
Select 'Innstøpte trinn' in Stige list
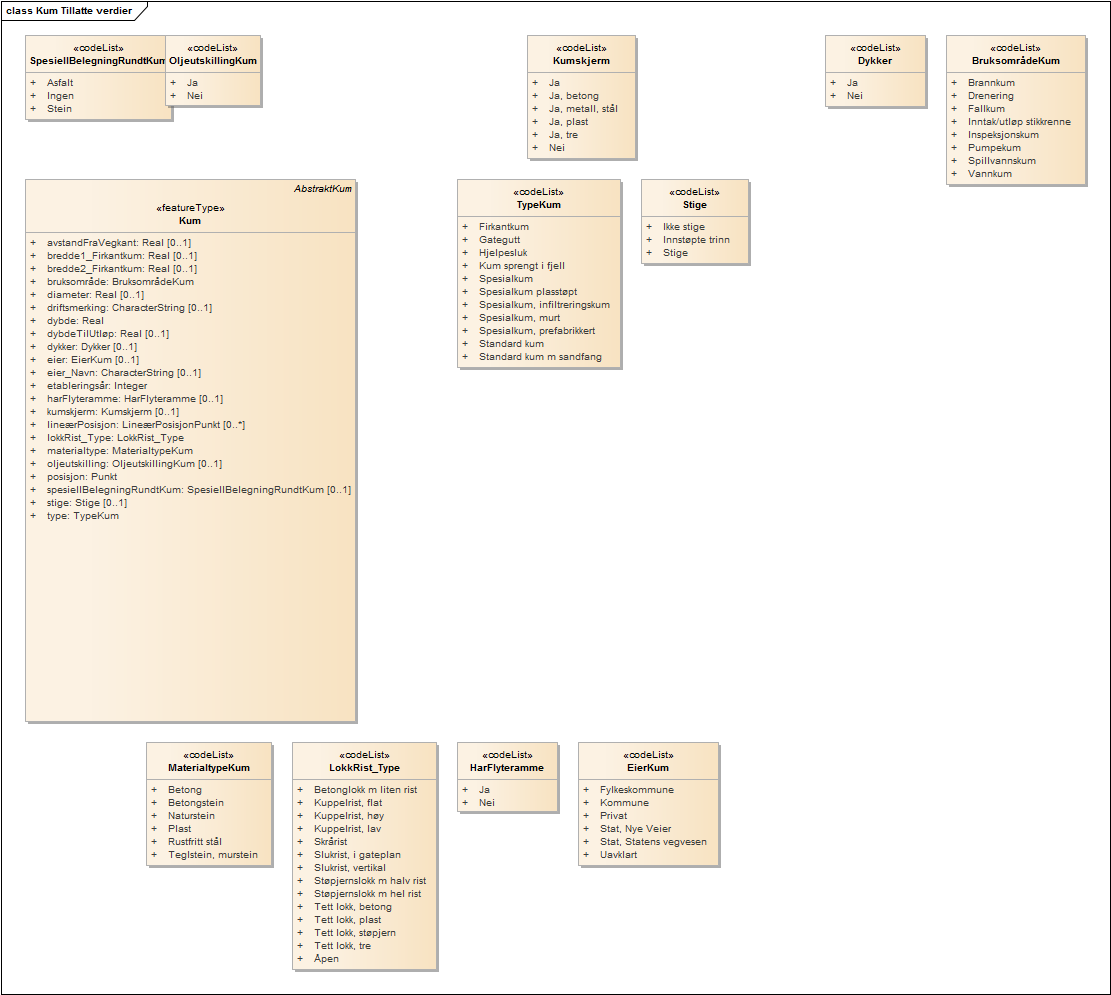coord(696,240)
